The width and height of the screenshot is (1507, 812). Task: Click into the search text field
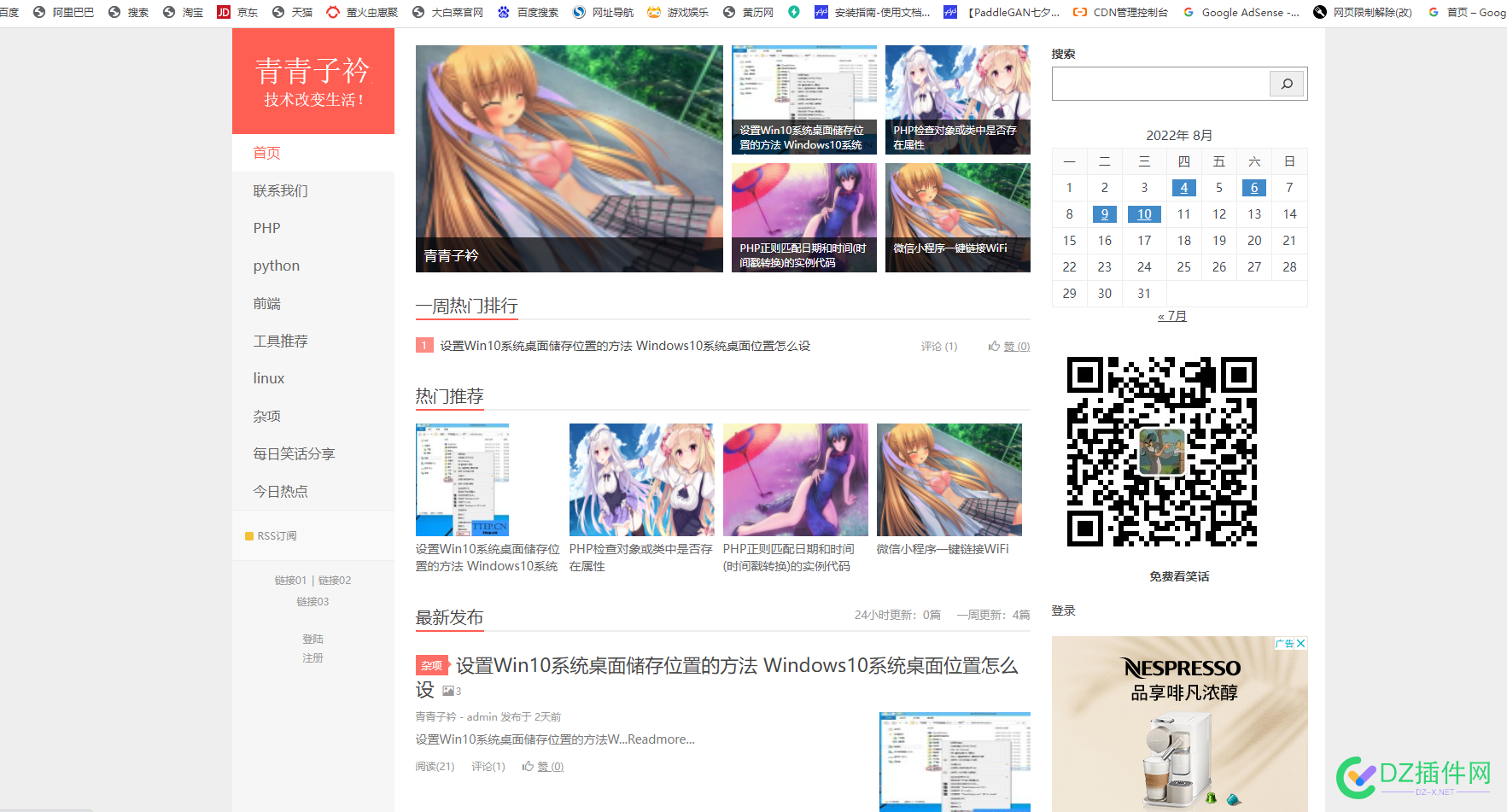(x=1160, y=84)
